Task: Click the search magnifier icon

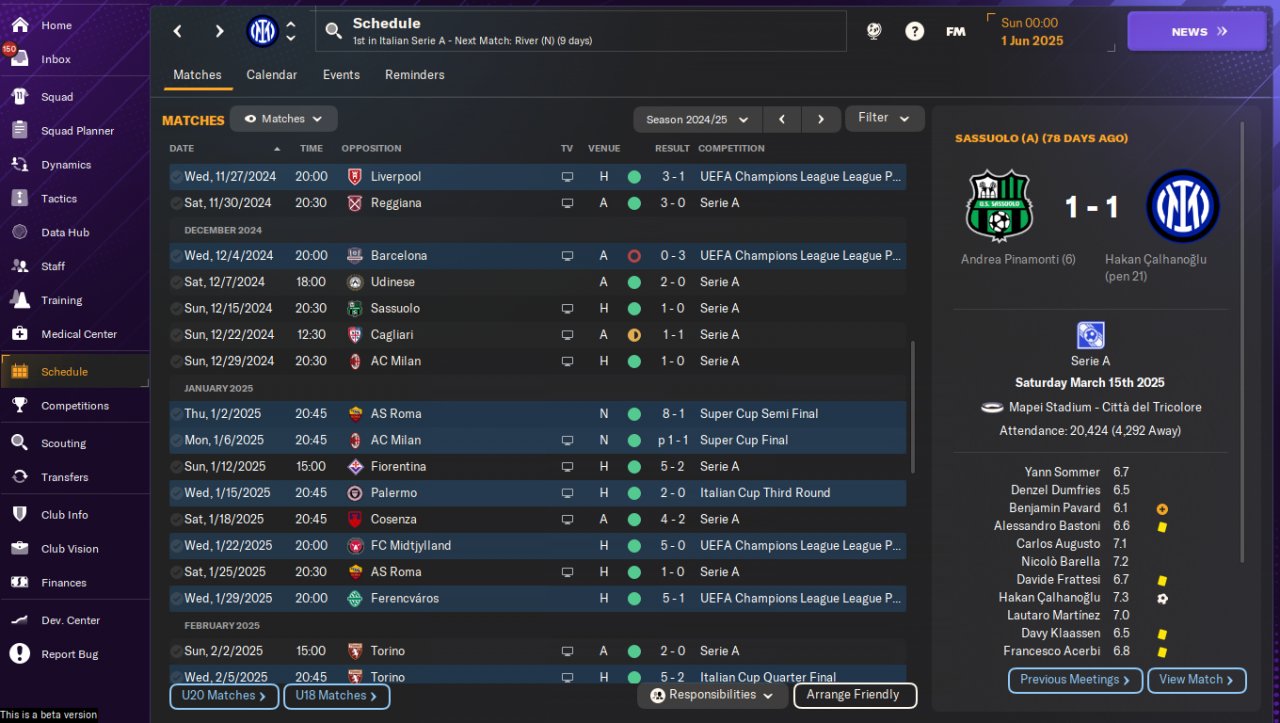Action: [x=334, y=31]
